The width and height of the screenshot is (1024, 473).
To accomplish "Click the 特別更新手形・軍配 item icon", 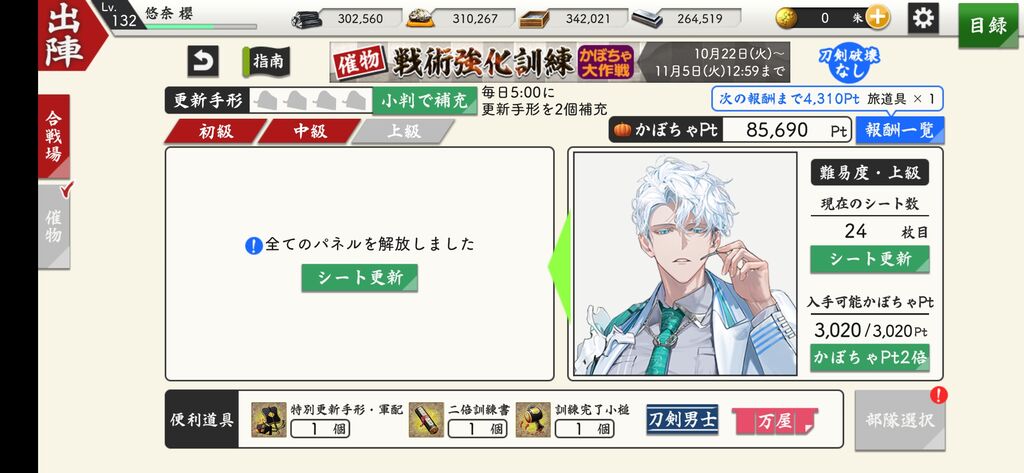I will coord(269,419).
